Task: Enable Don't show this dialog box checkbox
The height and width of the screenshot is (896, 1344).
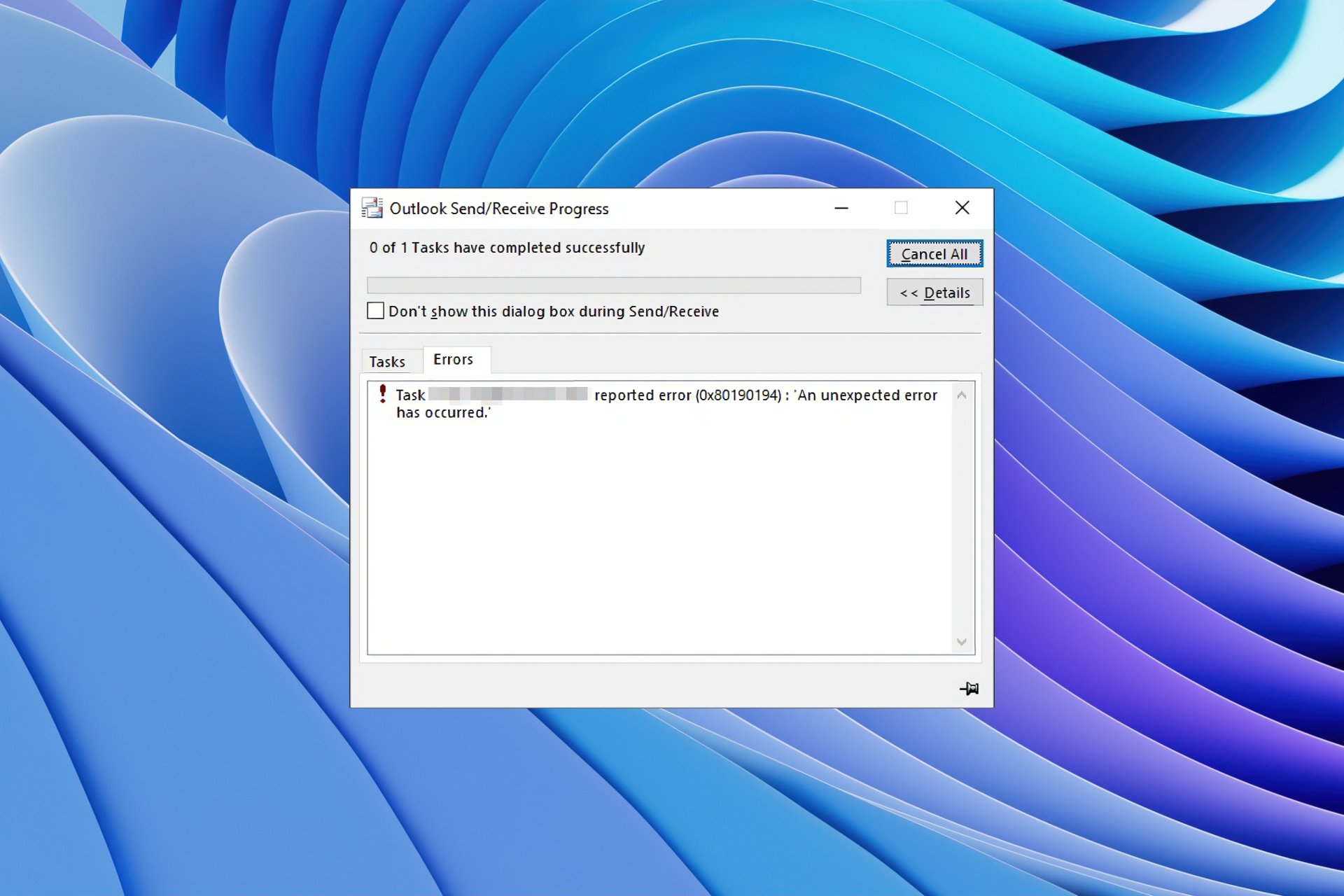Action: coord(375,311)
